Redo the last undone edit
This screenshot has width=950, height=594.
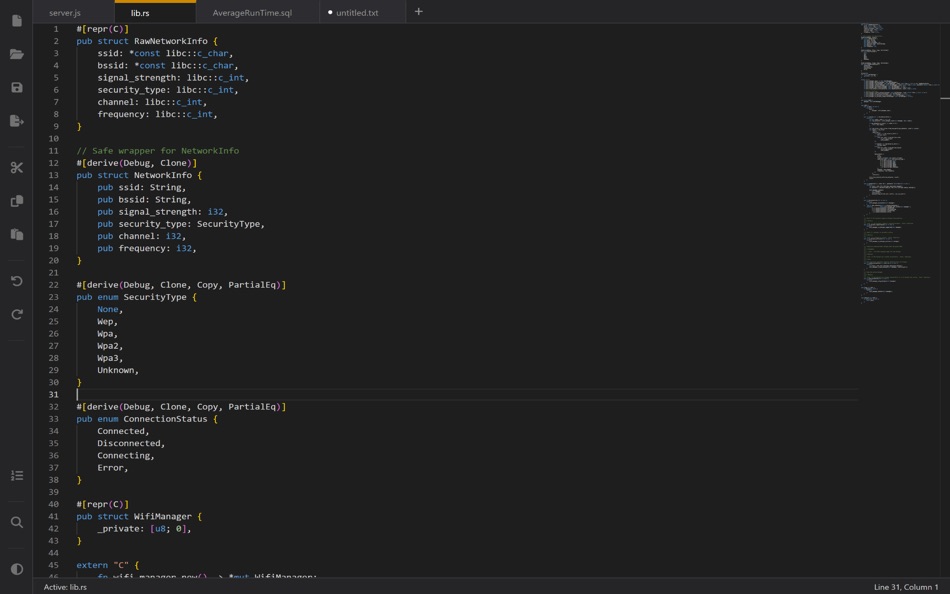tap(17, 314)
